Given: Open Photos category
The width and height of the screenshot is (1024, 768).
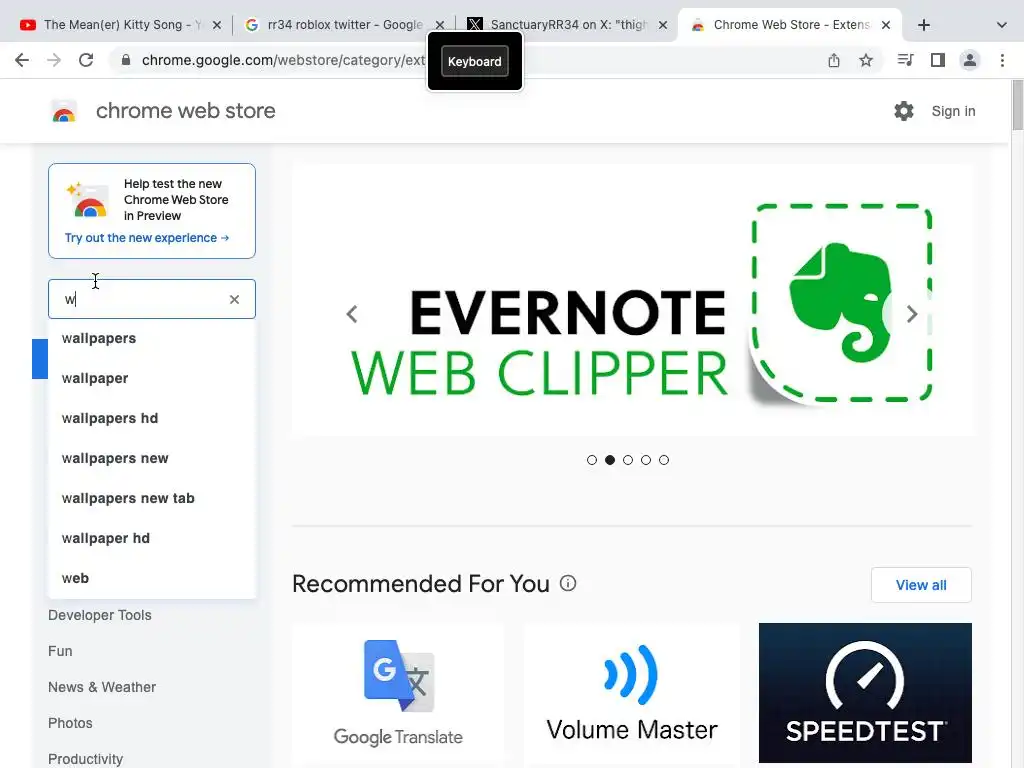Looking at the screenshot, I should [70, 722].
